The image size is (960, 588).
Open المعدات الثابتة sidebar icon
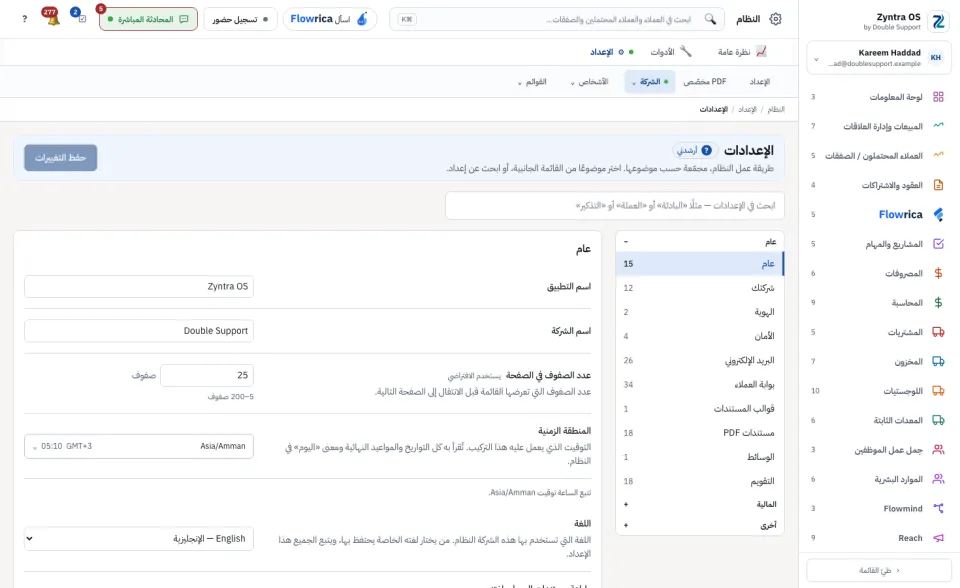pyautogui.click(x=938, y=420)
